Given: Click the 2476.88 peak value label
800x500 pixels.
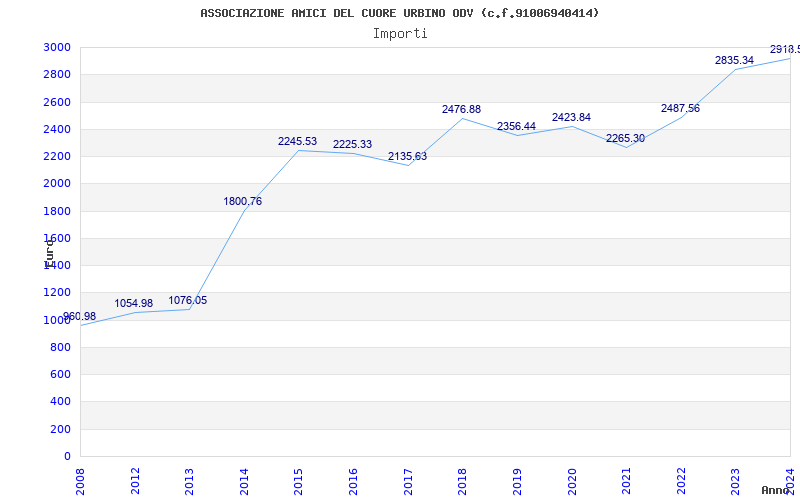Looking at the screenshot, I should coord(461,109).
